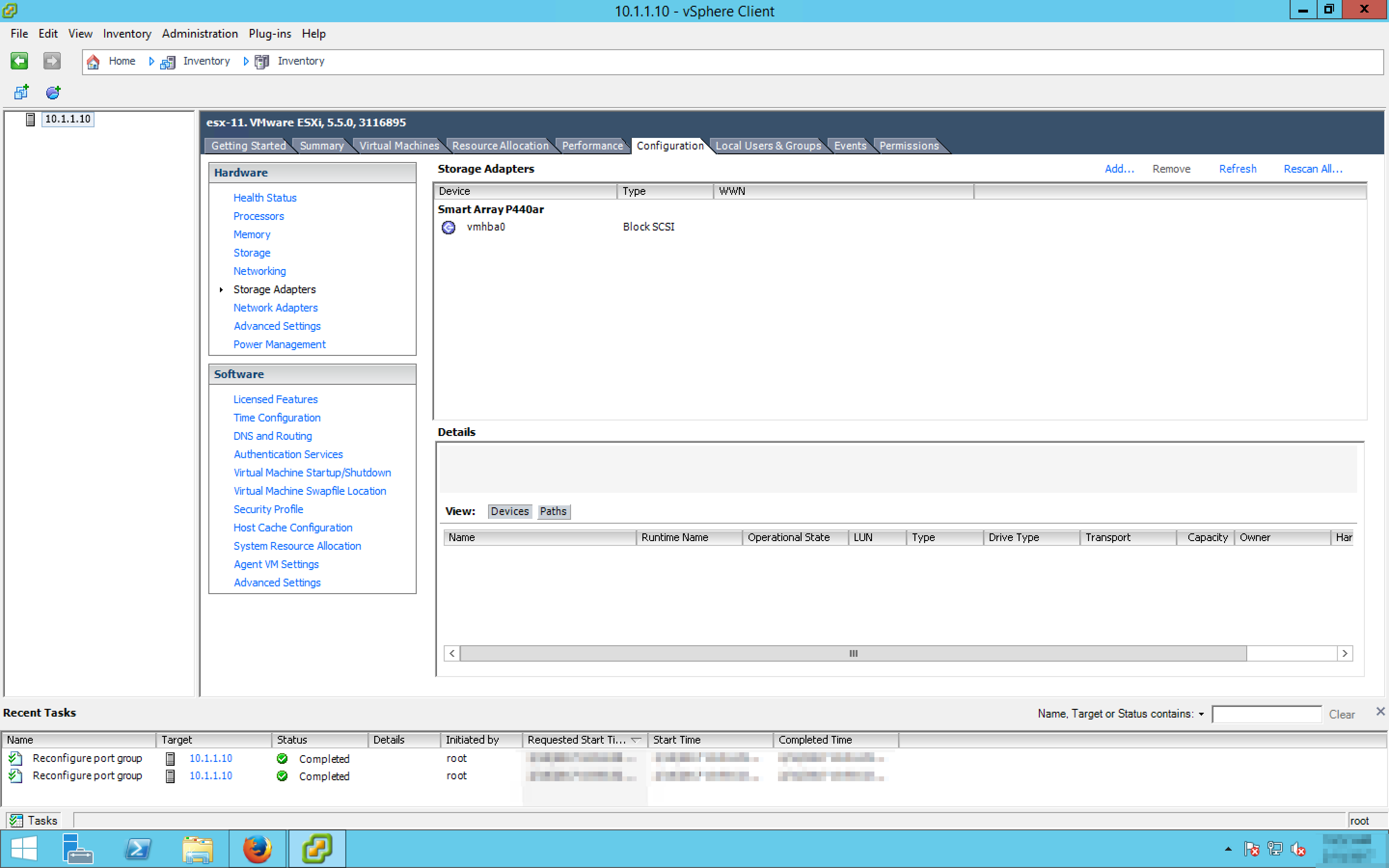The image size is (1389, 868).
Task: Select the 10.1.1.10 host in the inventory tree
Action: [x=67, y=119]
